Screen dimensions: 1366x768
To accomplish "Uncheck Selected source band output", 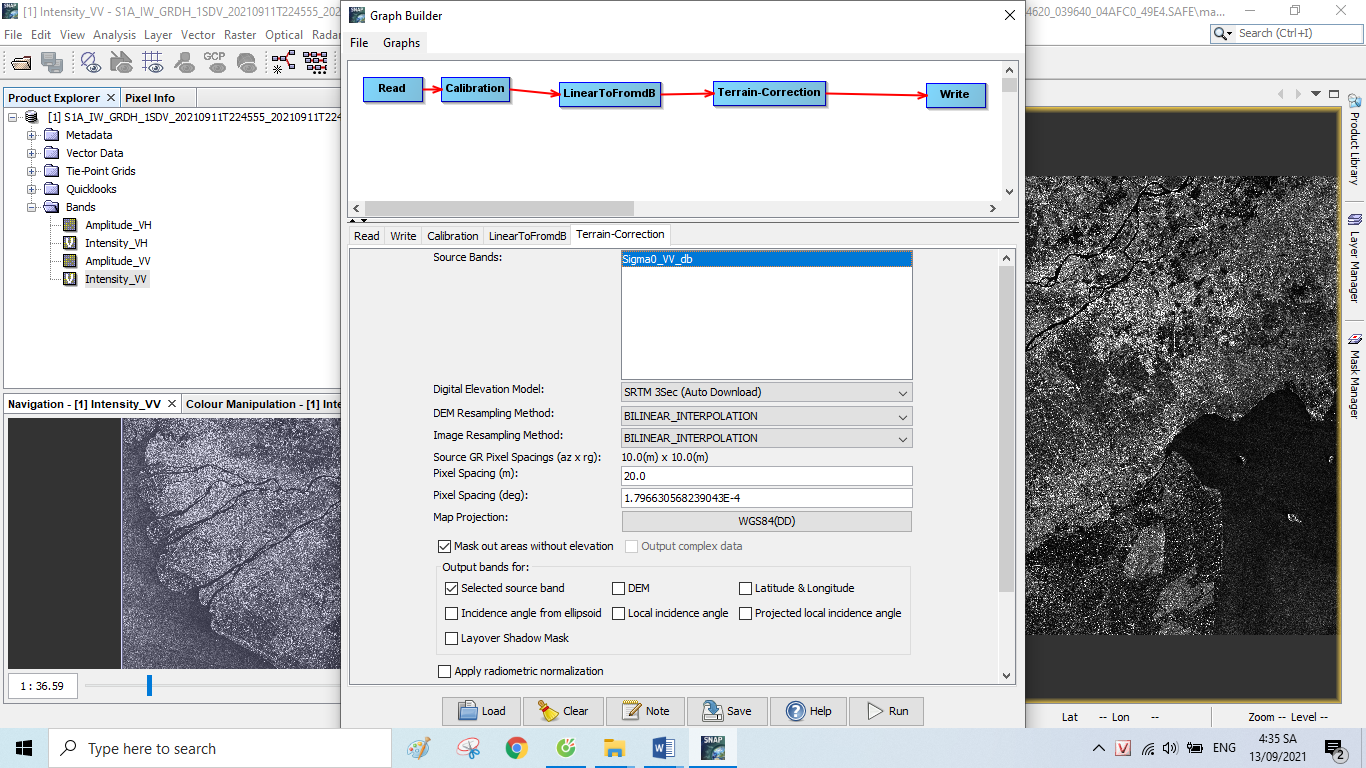I will (x=451, y=588).
